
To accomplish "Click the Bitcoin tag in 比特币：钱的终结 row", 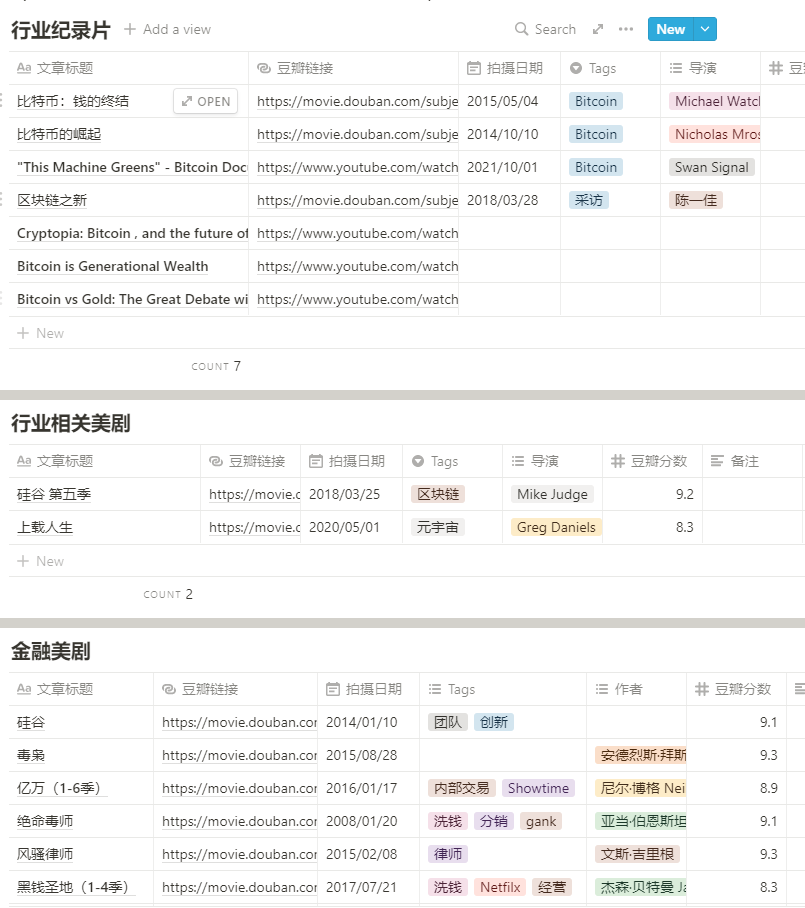I will point(596,101).
